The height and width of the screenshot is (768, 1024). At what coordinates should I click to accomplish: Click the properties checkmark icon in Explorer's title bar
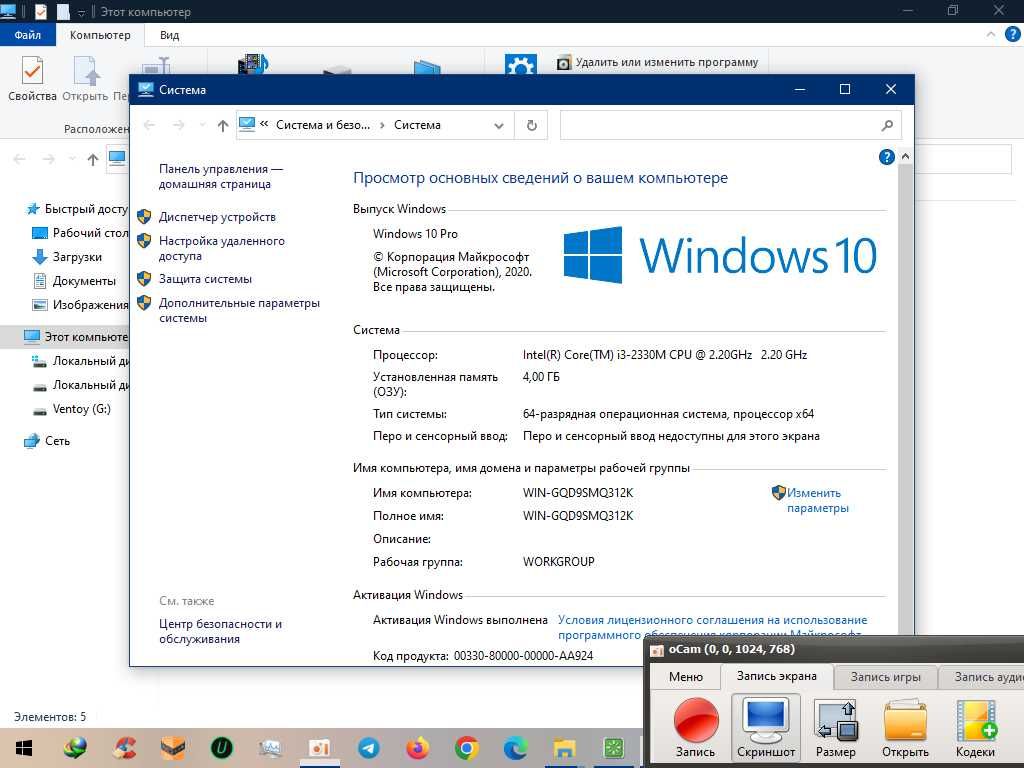point(40,11)
